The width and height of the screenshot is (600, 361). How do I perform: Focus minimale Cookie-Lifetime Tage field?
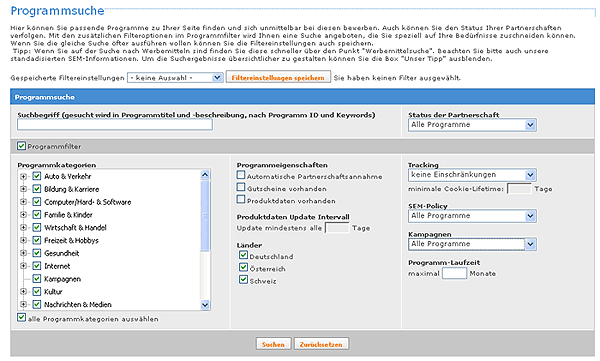[x=519, y=189]
